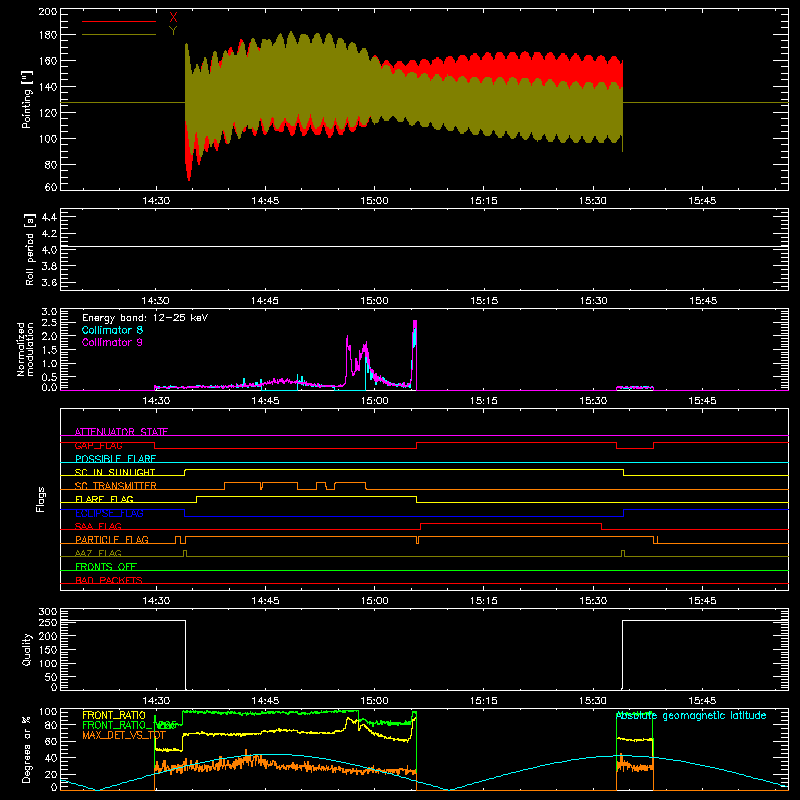Click the red BAD_PACKETS label
The width and height of the screenshot is (800, 800).
point(109,580)
